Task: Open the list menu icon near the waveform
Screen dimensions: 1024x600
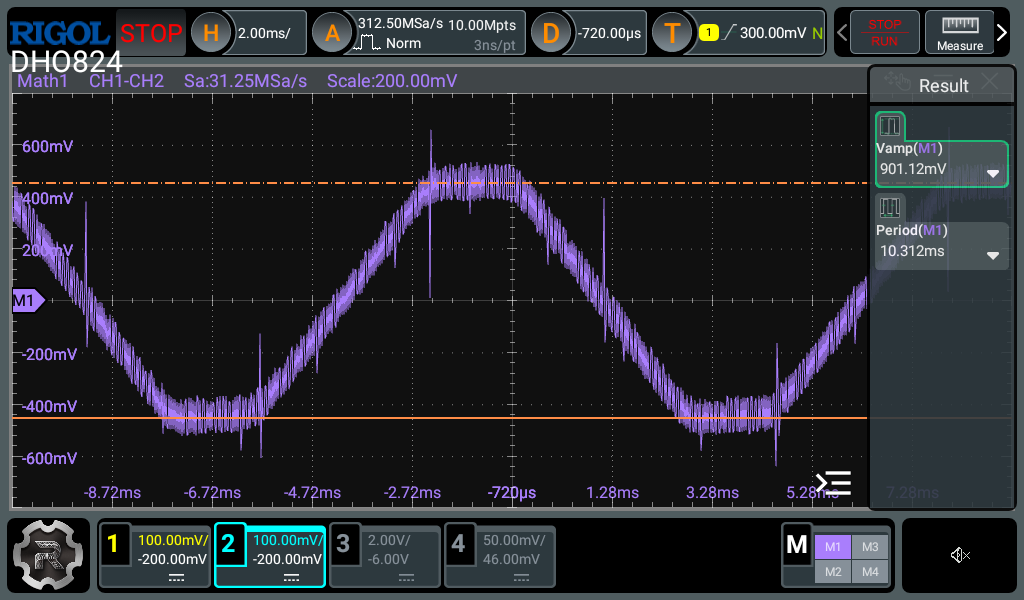Action: click(x=833, y=483)
